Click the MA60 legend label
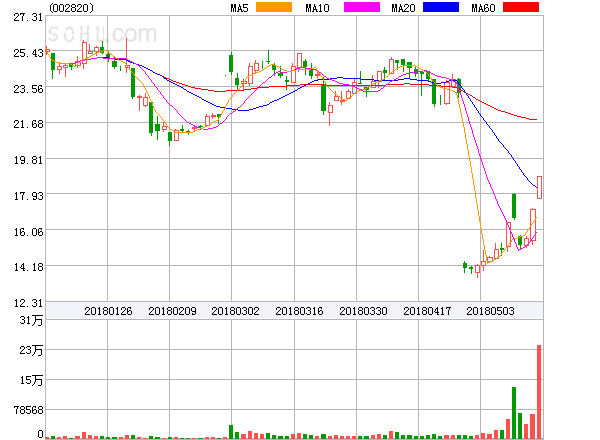Viewport: 600px width, 440px height. [x=483, y=8]
